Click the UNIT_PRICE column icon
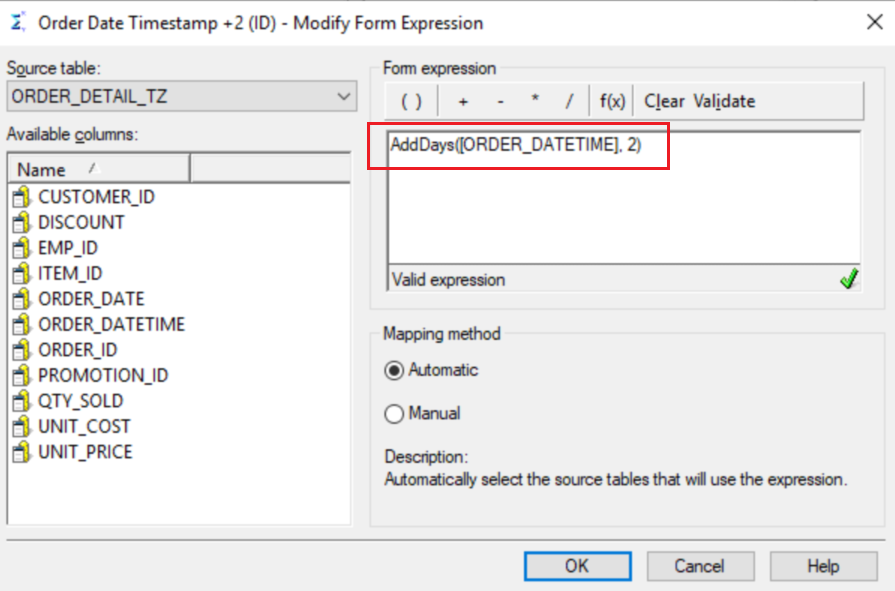Image resolution: width=895 pixels, height=591 pixels. coord(21,452)
